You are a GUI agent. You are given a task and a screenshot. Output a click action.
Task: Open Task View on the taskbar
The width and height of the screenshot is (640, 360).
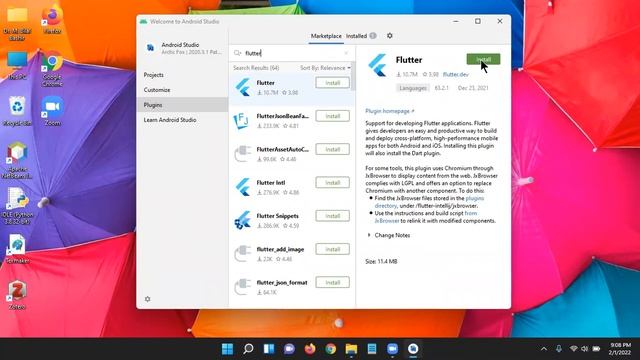click(269, 349)
